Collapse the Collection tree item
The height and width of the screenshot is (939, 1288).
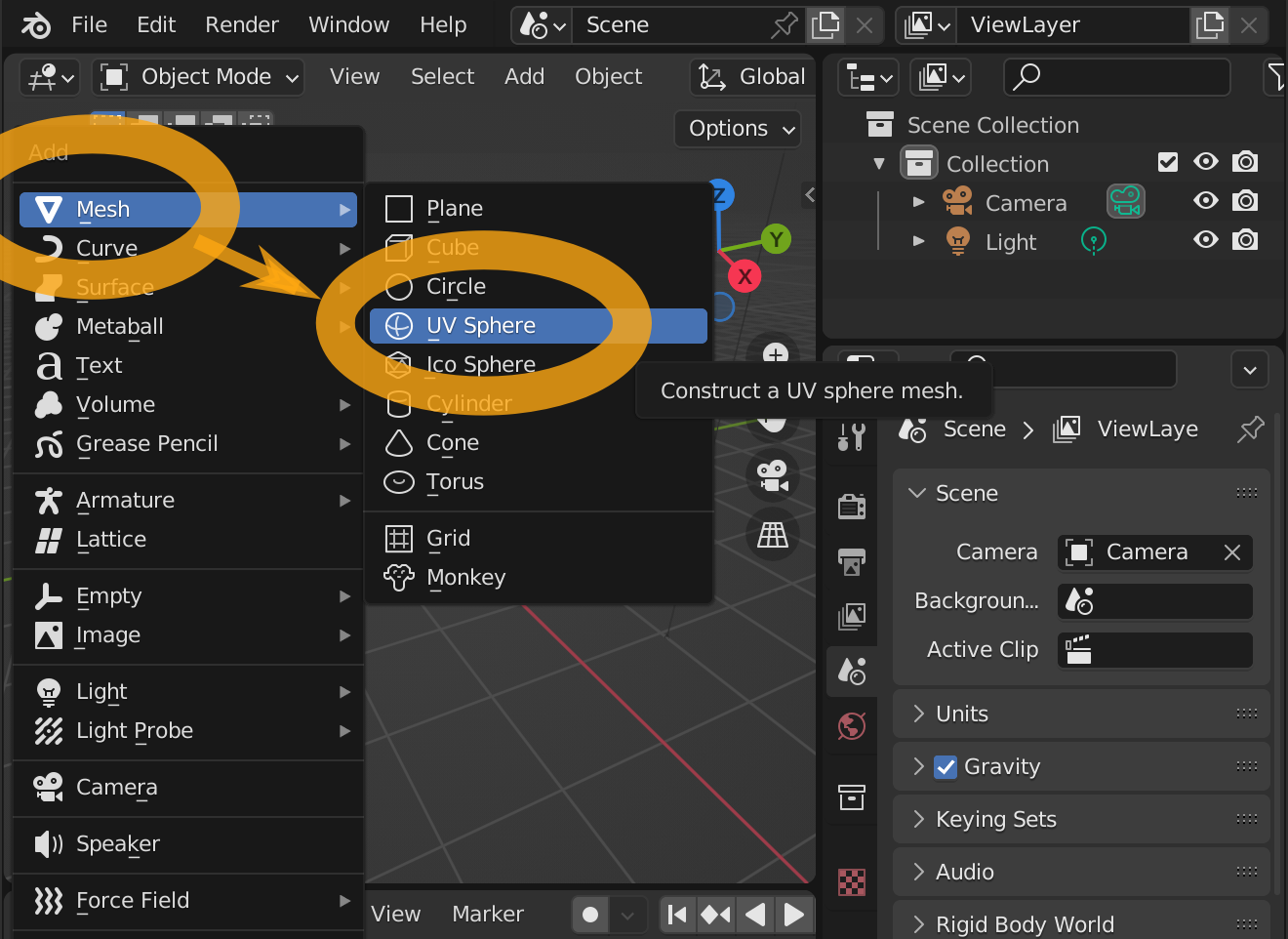coord(879,164)
